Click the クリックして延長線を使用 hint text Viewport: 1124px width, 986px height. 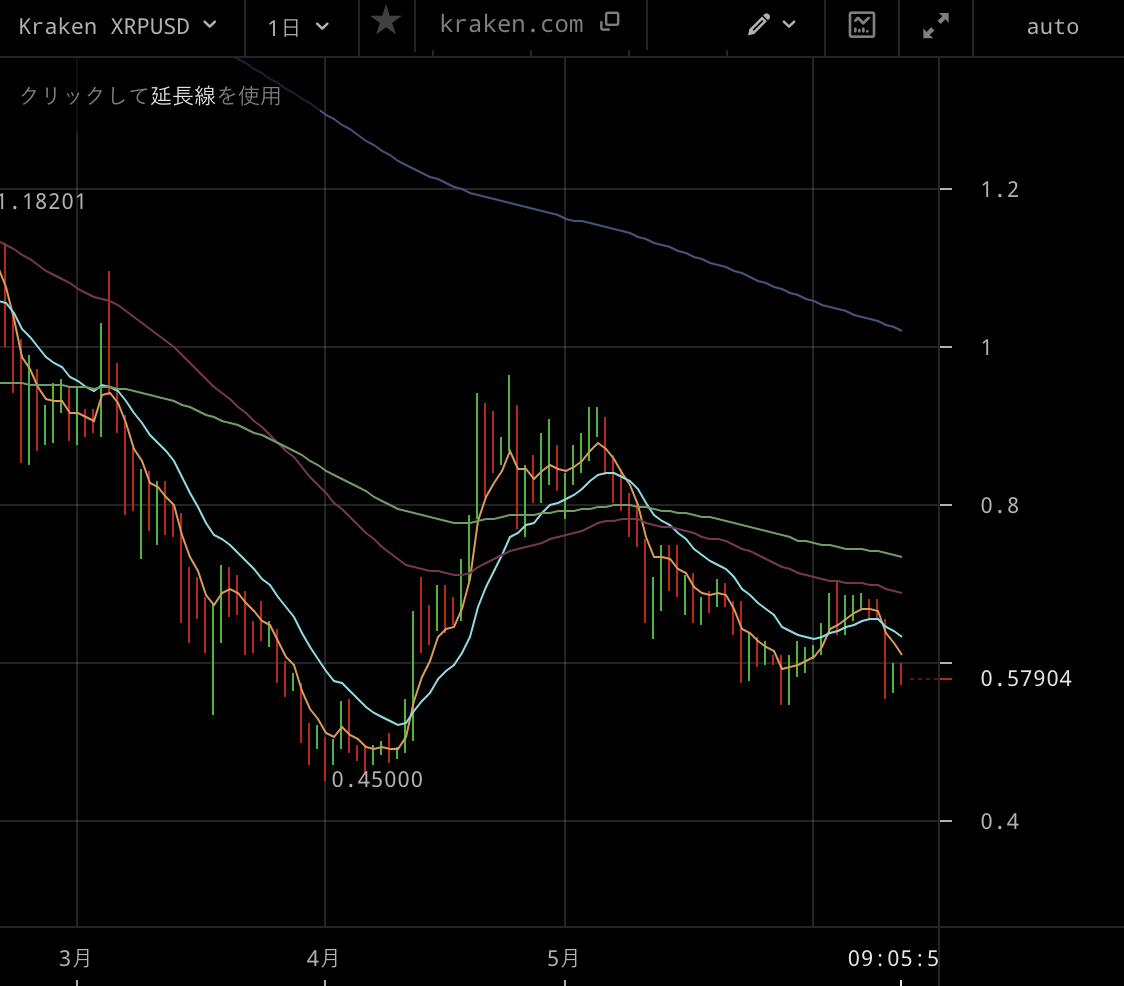coord(151,95)
